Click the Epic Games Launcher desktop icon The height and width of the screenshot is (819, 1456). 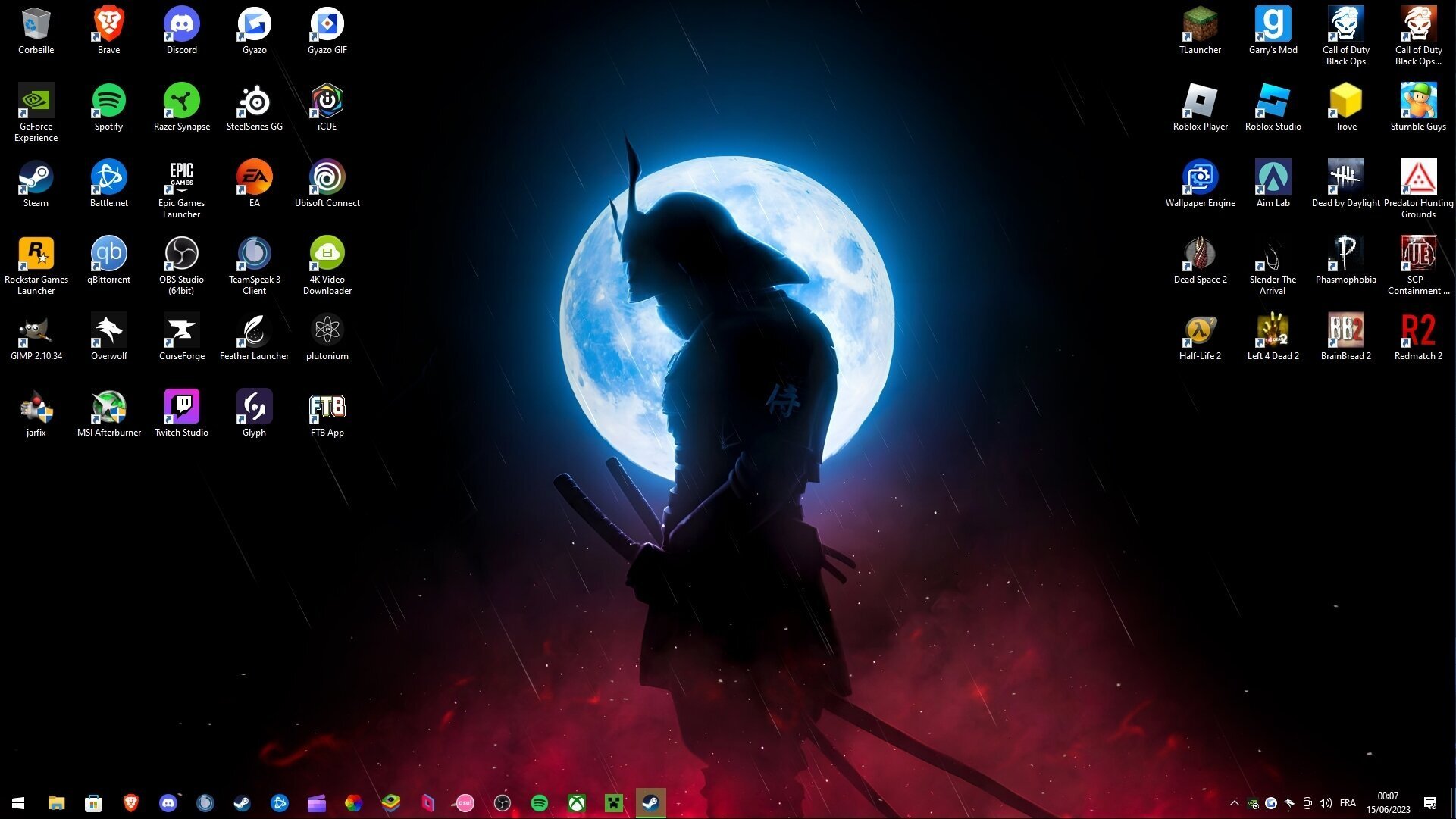[181, 178]
